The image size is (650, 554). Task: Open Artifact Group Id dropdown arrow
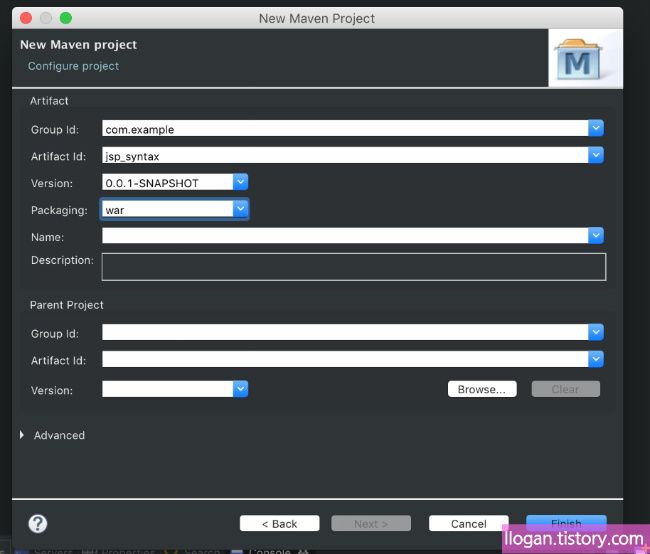point(596,128)
